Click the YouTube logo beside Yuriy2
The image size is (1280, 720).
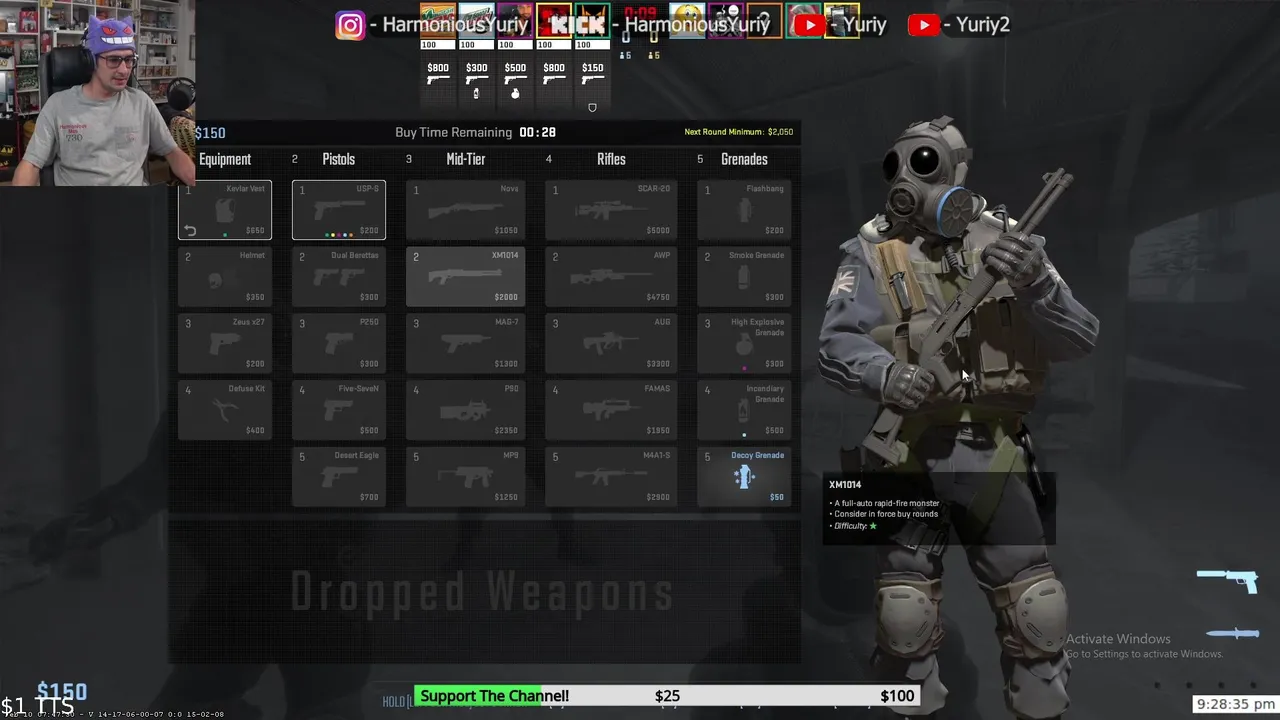coord(924,25)
